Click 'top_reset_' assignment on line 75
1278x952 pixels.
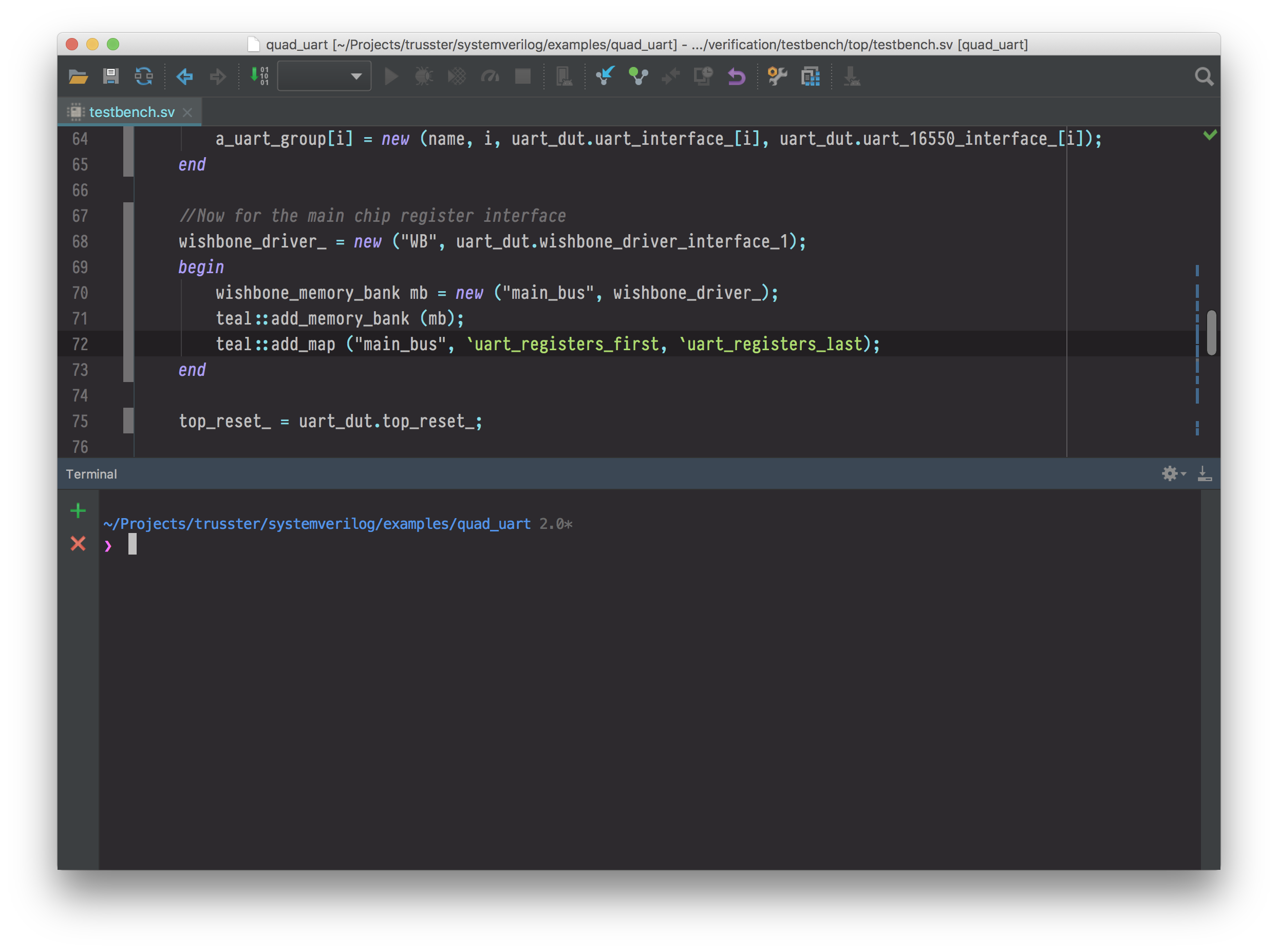(330, 421)
